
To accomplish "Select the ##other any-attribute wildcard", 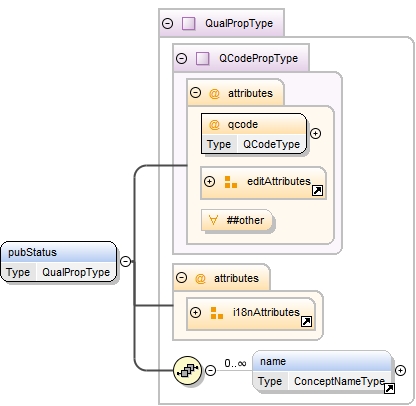I will (237, 220).
